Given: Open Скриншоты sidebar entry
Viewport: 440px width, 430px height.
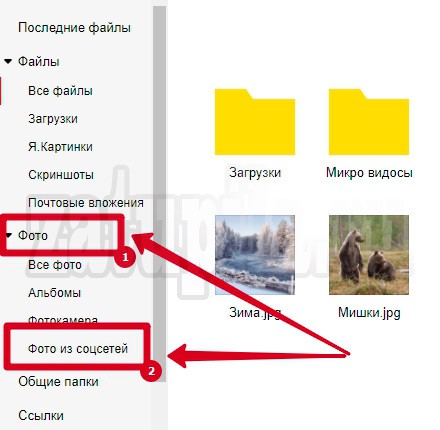Looking at the screenshot, I should [61, 175].
